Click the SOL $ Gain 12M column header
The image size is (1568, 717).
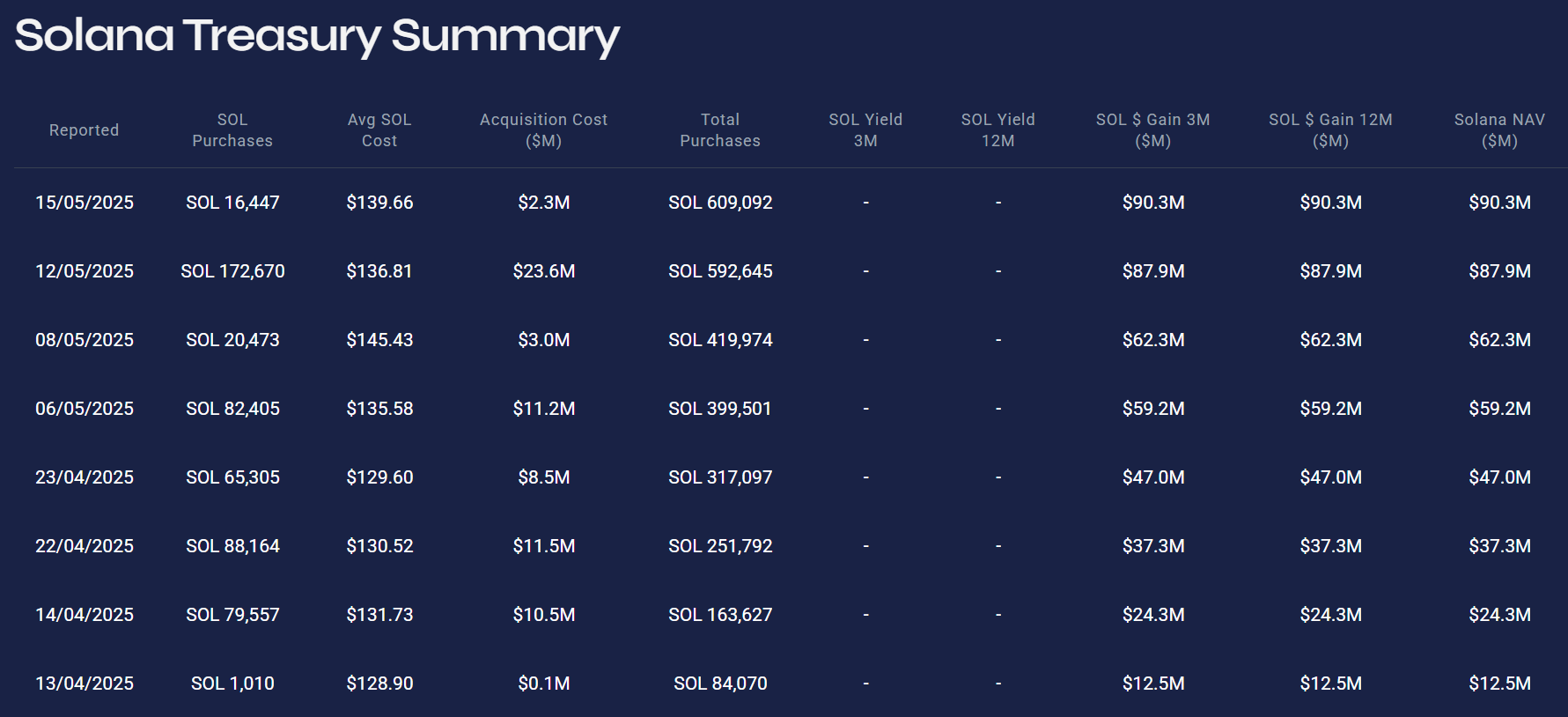point(1331,130)
